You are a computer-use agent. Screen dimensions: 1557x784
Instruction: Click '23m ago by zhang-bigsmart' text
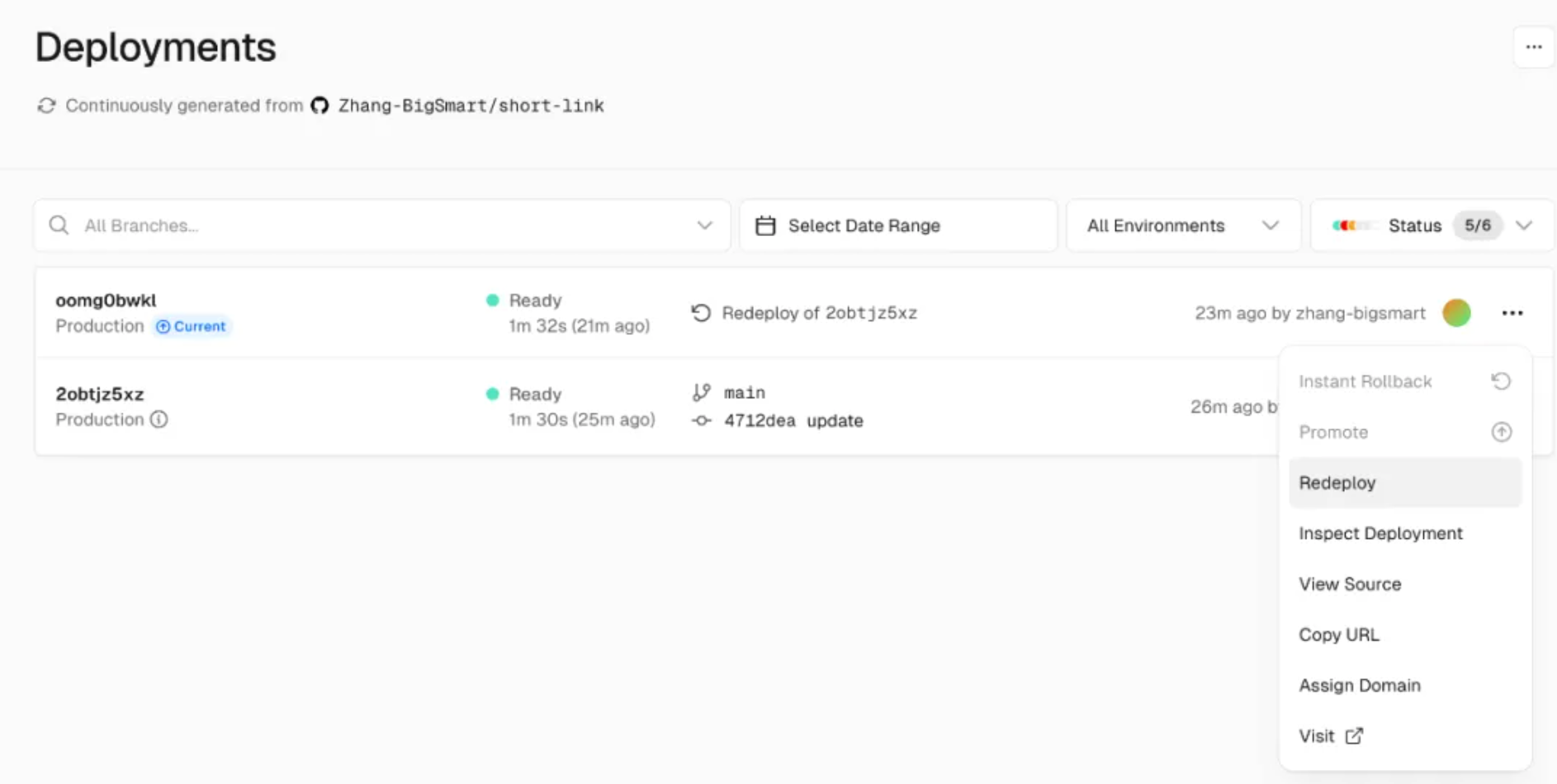pos(1310,313)
